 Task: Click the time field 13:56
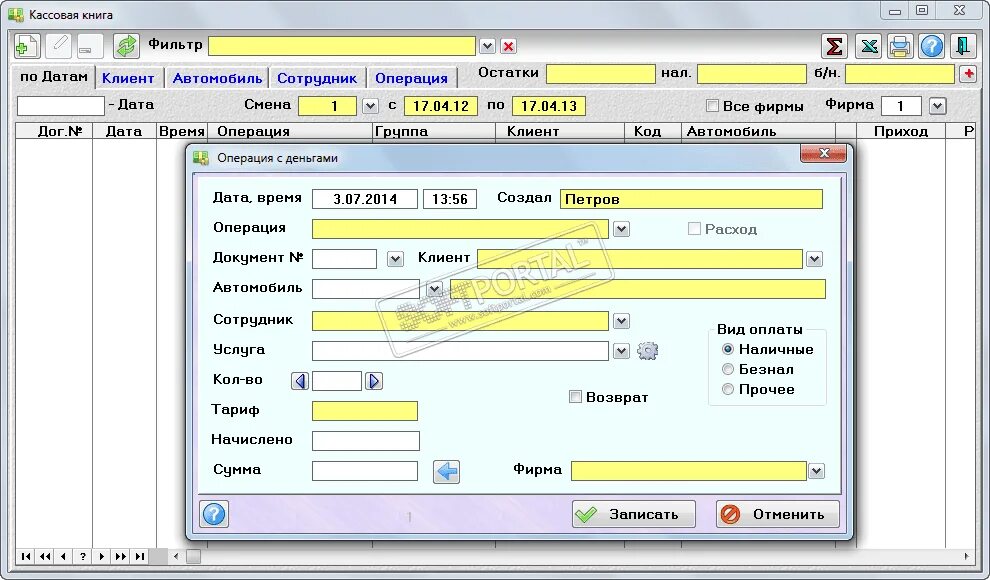(x=450, y=199)
